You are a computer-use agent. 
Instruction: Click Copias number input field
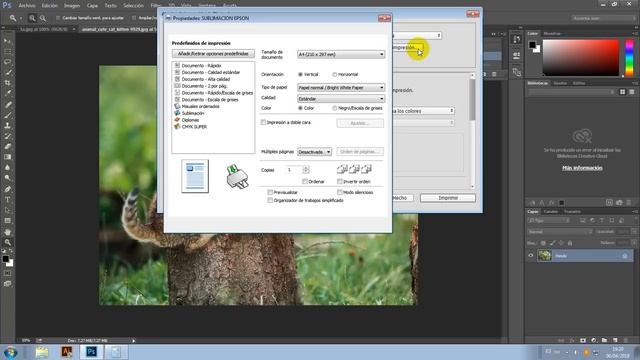pyautogui.click(x=294, y=170)
